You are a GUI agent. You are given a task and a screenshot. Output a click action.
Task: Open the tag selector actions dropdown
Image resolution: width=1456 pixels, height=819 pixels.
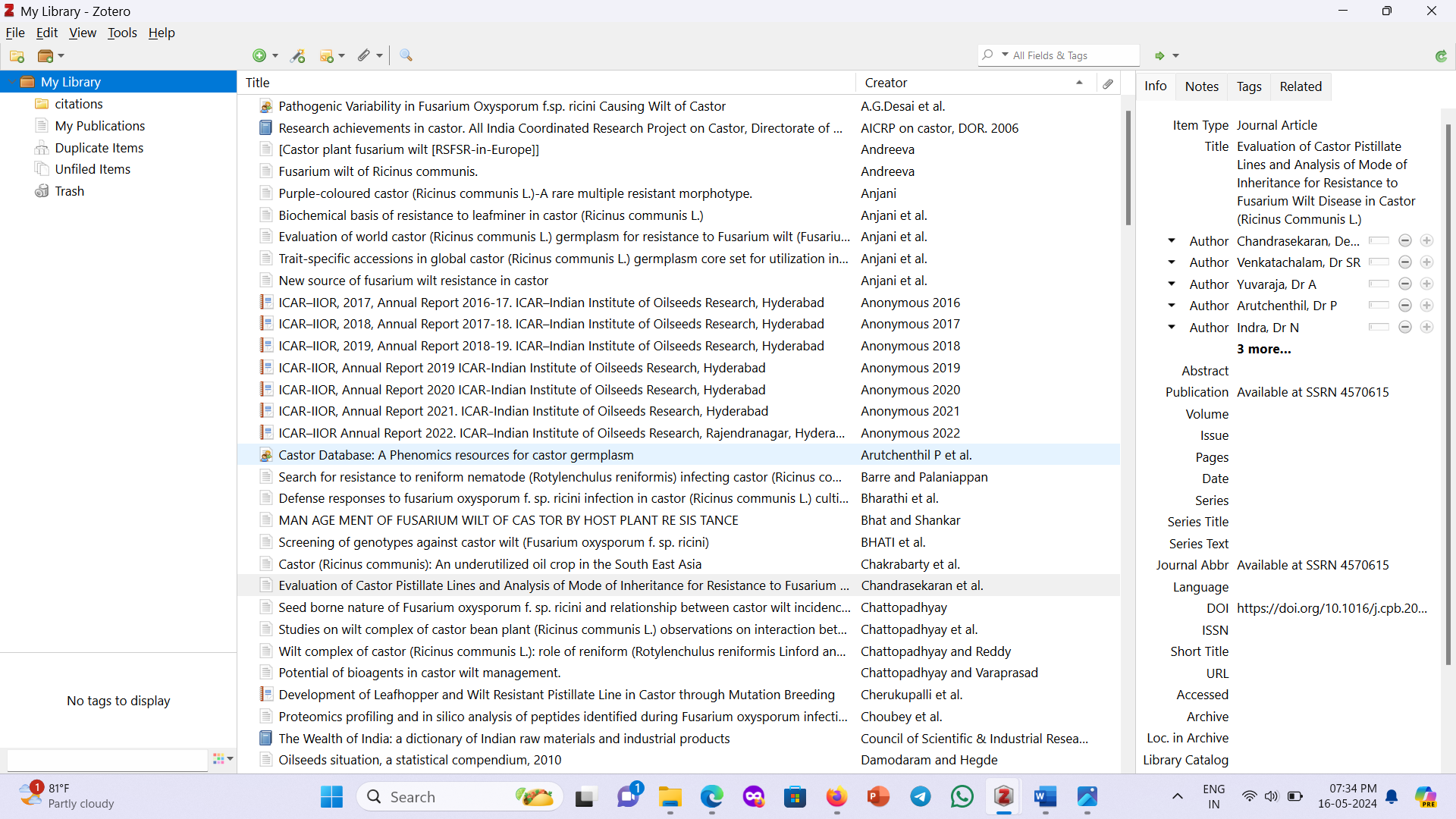[x=223, y=758]
